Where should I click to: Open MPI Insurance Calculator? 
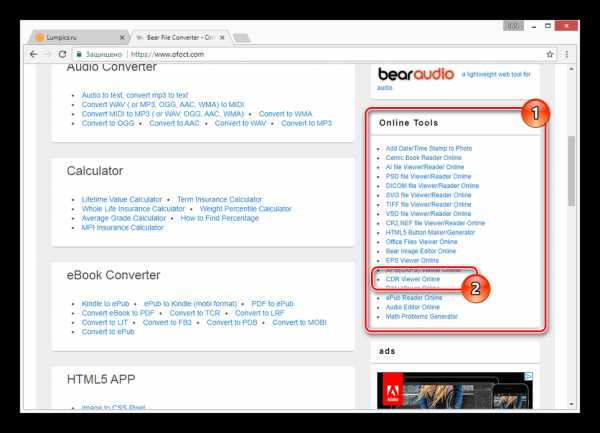coord(122,228)
